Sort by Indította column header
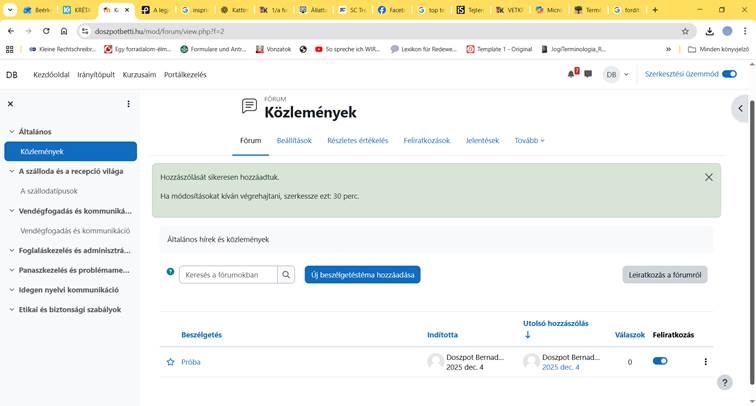Image resolution: width=756 pixels, height=406 pixels. pyautogui.click(x=442, y=335)
